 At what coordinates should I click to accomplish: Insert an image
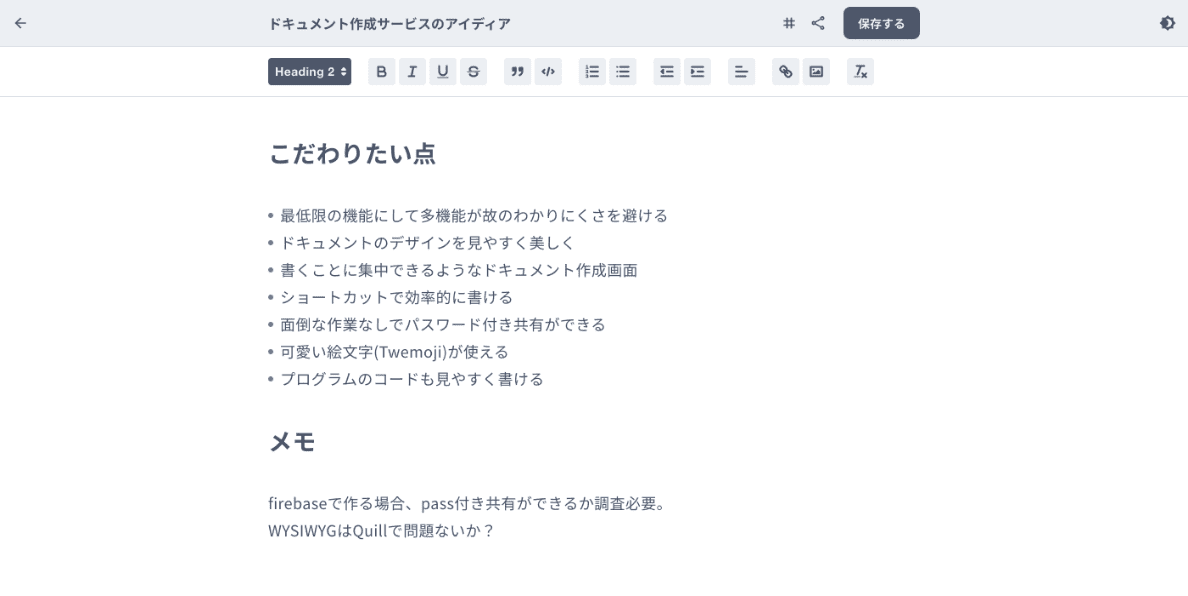tap(816, 72)
